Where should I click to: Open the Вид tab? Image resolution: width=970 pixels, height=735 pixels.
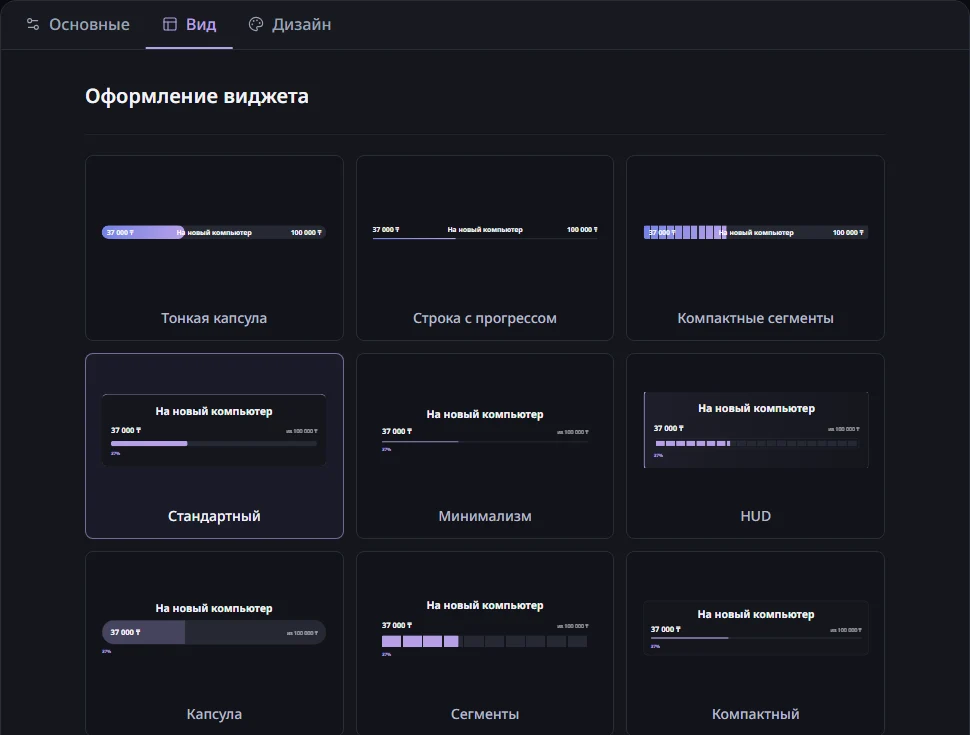pos(189,25)
